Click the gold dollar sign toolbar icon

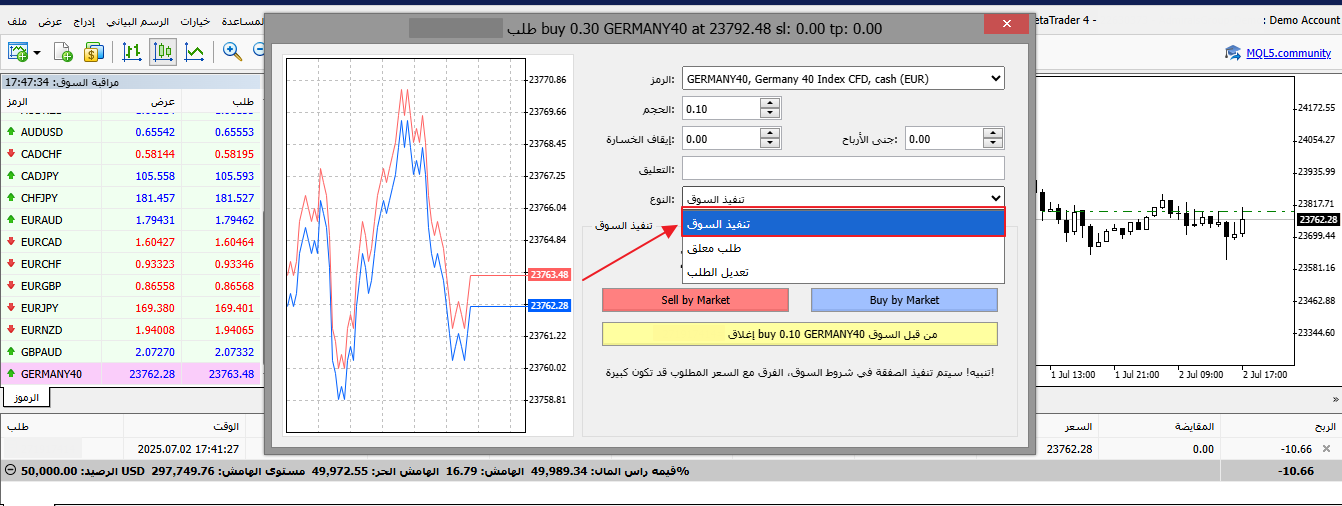(x=94, y=51)
